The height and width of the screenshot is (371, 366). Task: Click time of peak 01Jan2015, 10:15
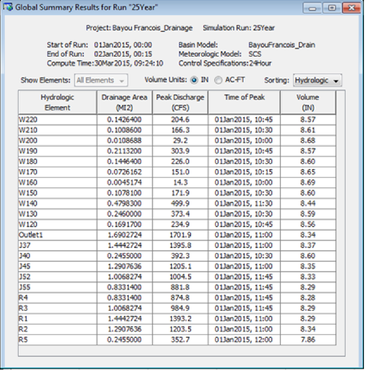(x=244, y=172)
